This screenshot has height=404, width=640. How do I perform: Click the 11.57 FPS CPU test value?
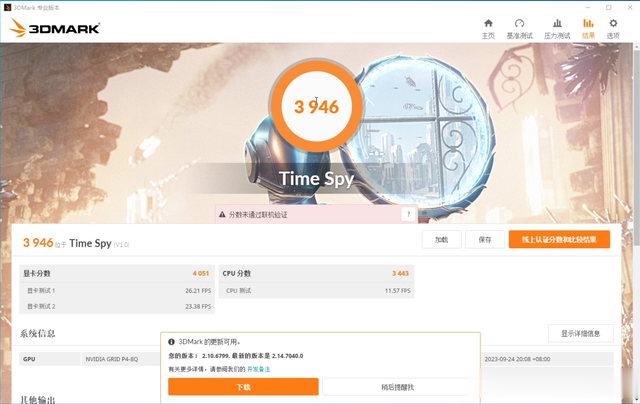click(x=398, y=291)
